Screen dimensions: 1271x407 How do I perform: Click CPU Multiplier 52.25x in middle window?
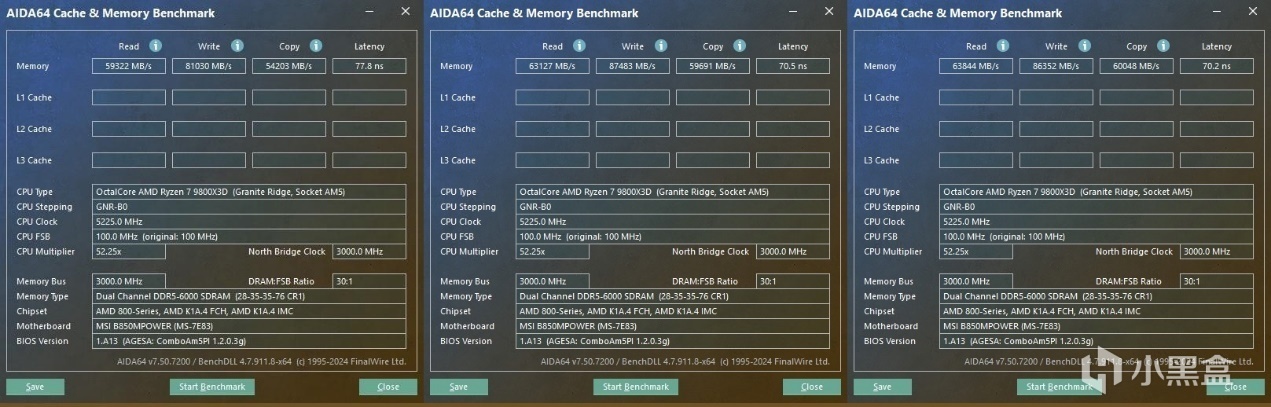tap(552, 252)
